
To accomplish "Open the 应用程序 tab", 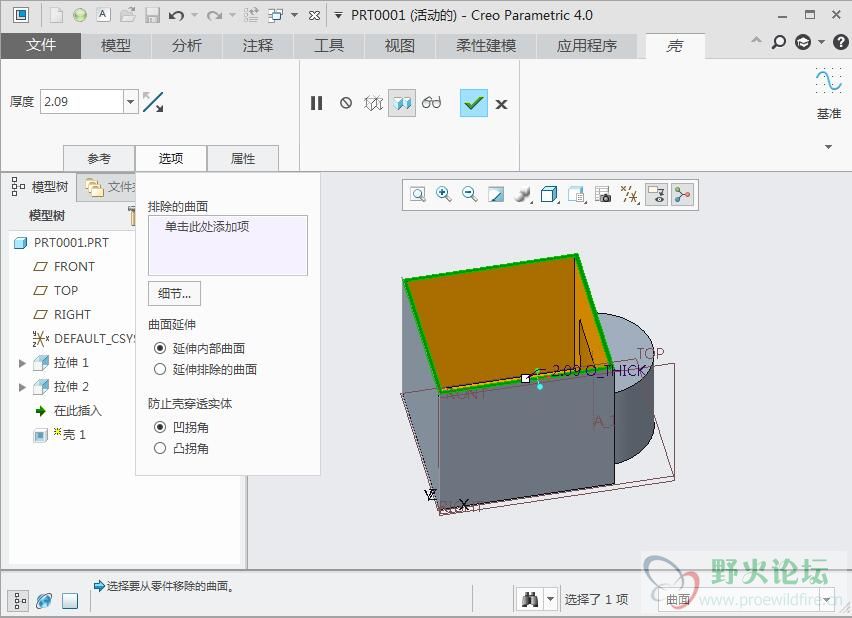I will (587, 46).
